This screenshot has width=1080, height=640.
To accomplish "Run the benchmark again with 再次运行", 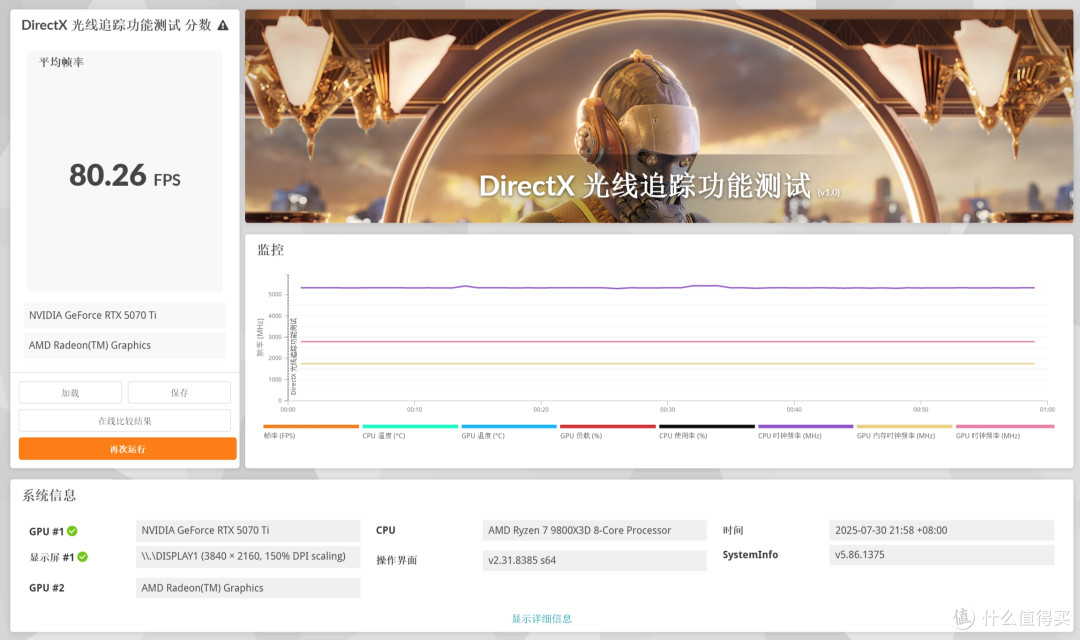I will click(127, 448).
